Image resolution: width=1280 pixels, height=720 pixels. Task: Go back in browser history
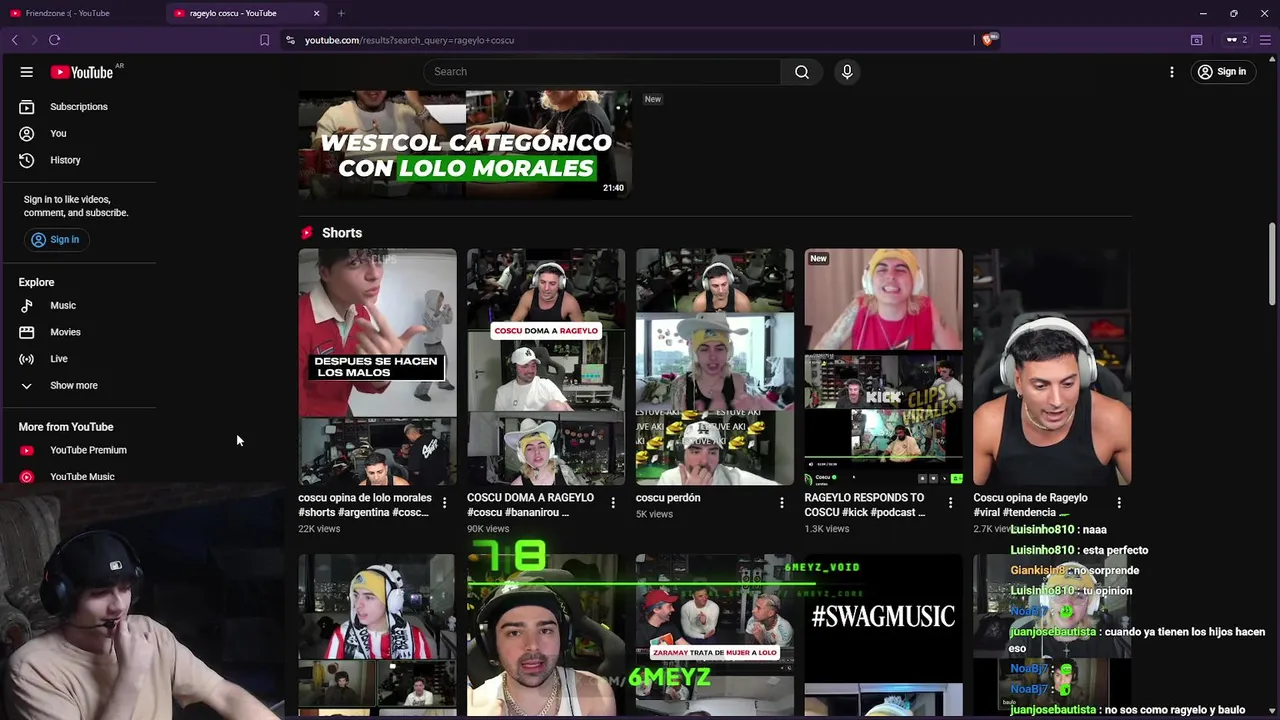tap(14, 40)
